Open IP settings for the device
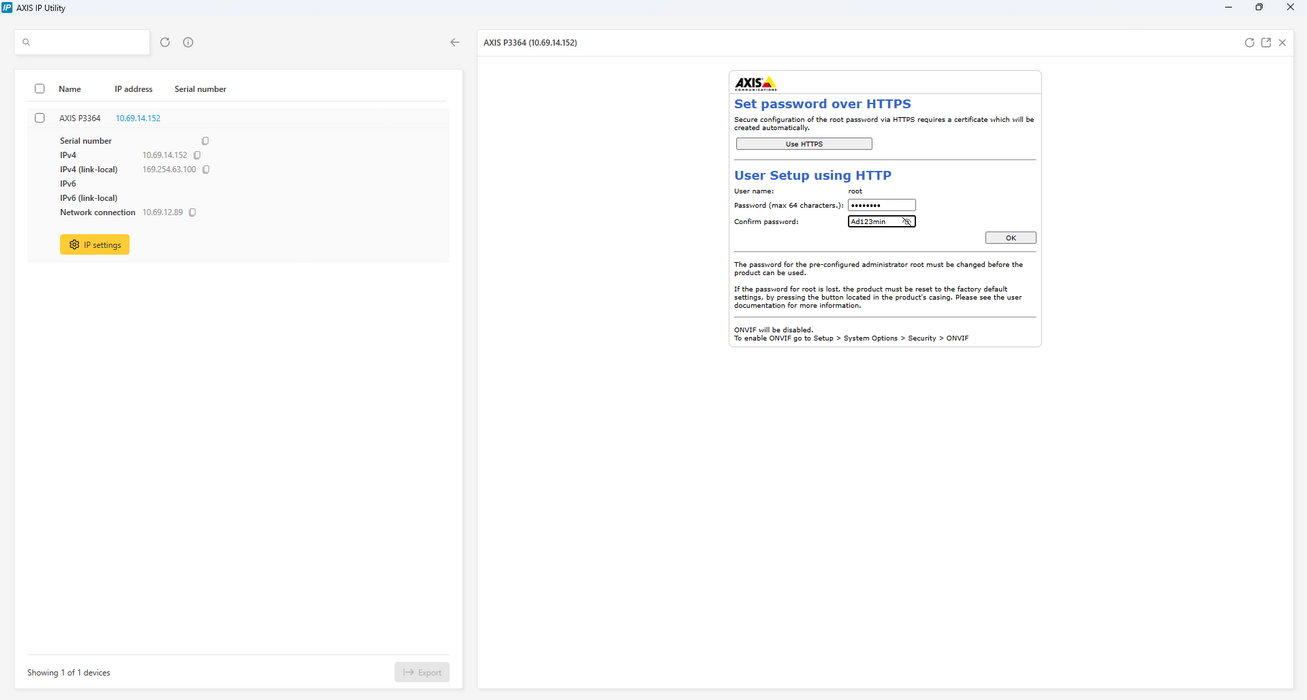The height and width of the screenshot is (700, 1307). click(95, 244)
